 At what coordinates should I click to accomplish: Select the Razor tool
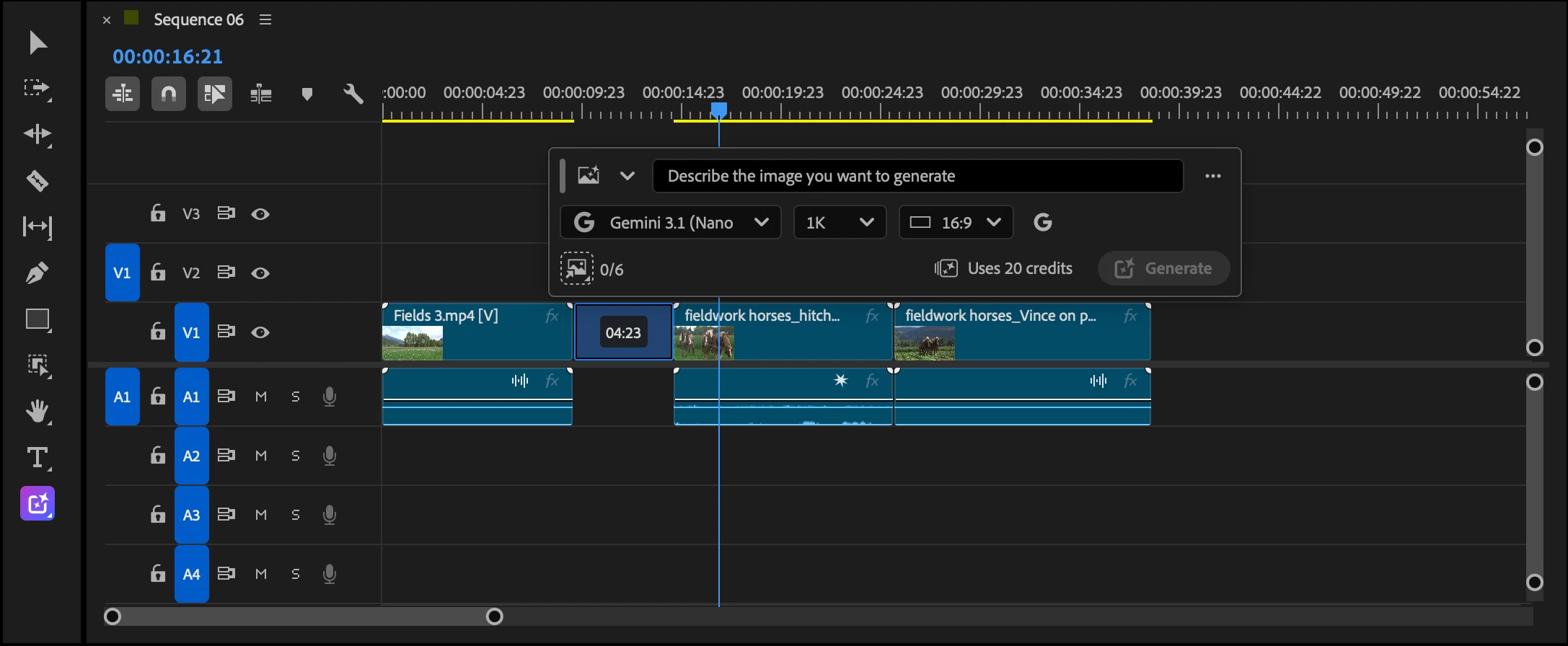click(x=38, y=180)
